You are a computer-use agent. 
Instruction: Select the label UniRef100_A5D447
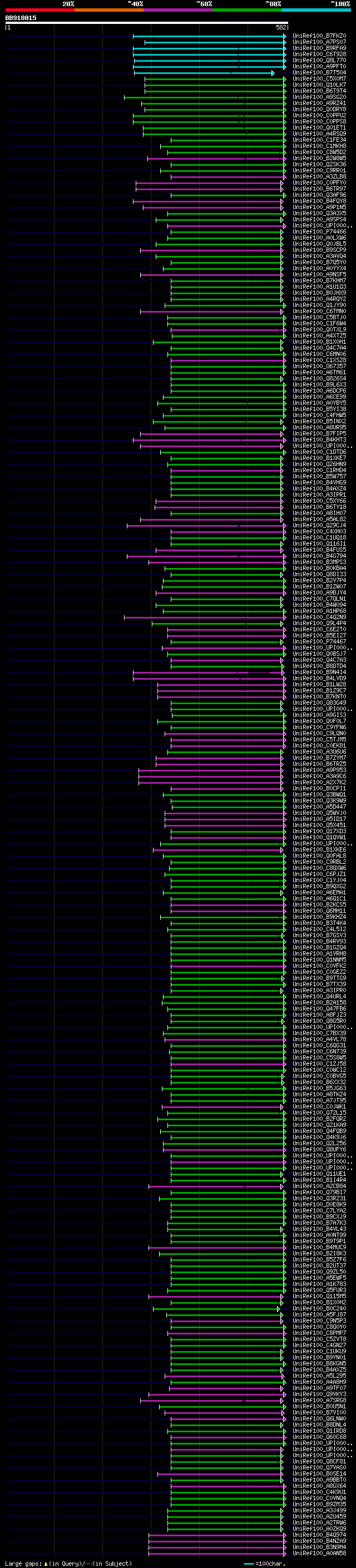click(319, 807)
